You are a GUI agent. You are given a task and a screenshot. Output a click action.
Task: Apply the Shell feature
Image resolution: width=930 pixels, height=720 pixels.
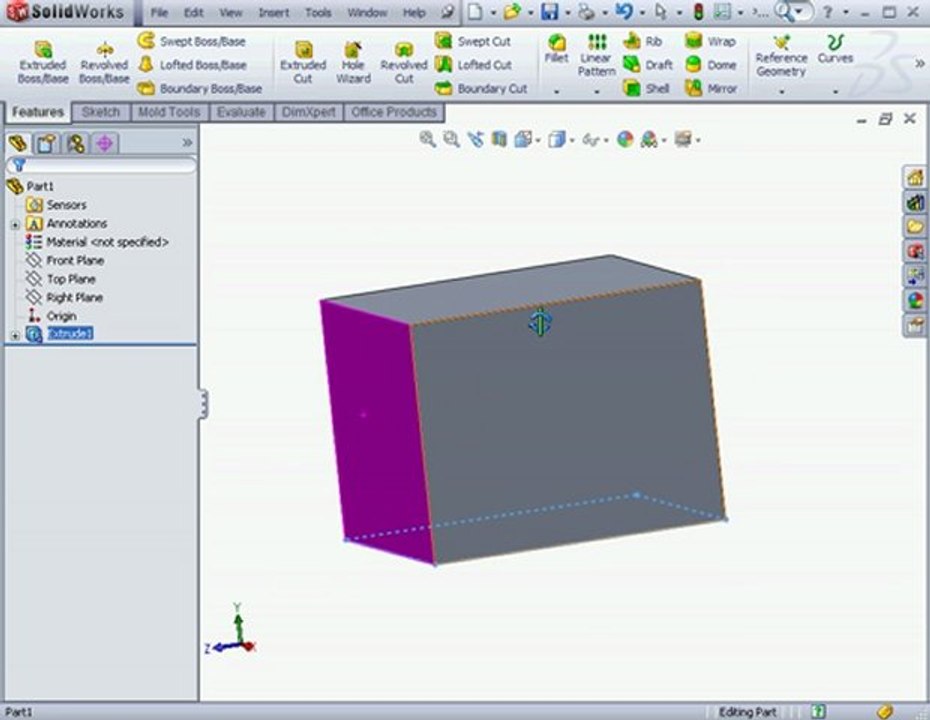[x=647, y=88]
